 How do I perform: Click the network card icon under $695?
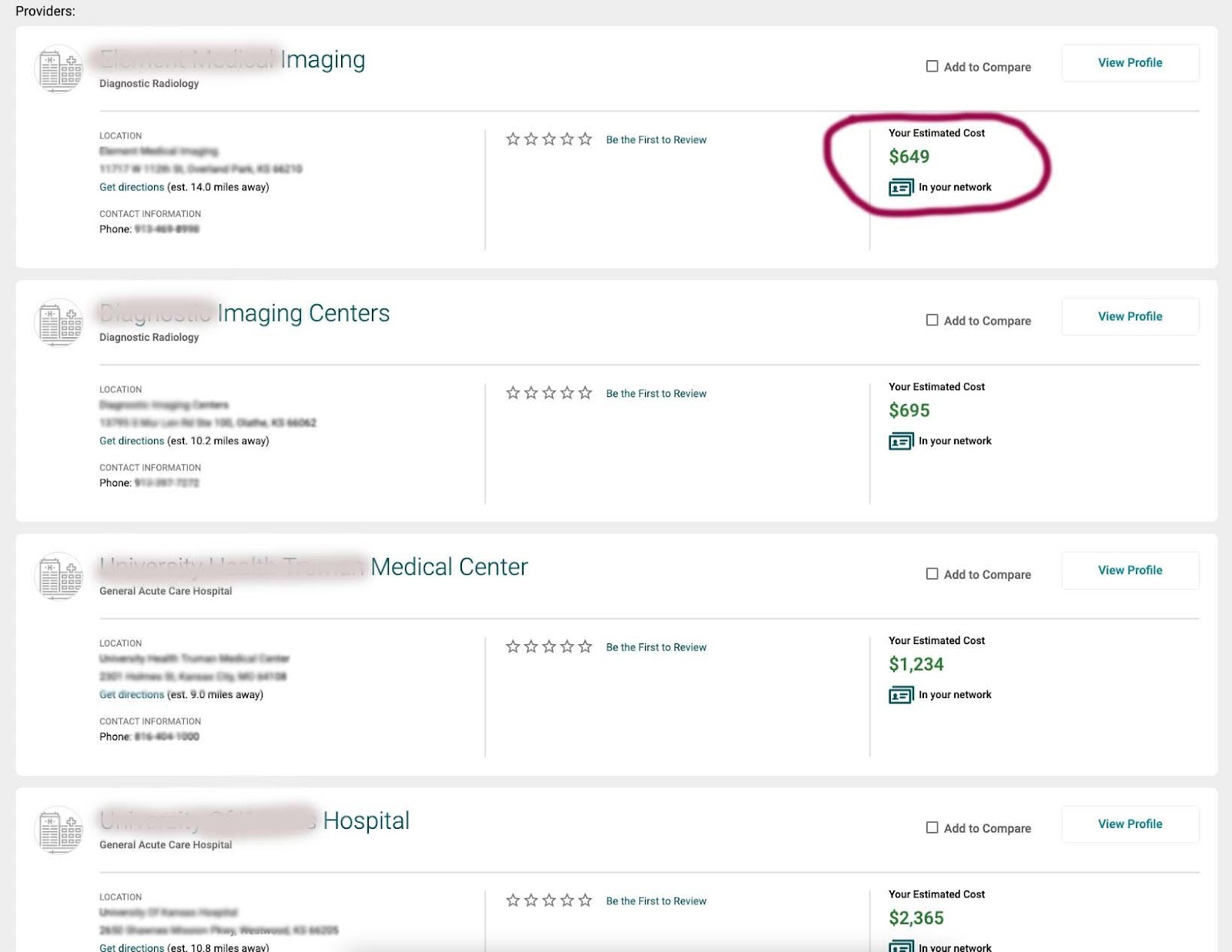(x=901, y=442)
